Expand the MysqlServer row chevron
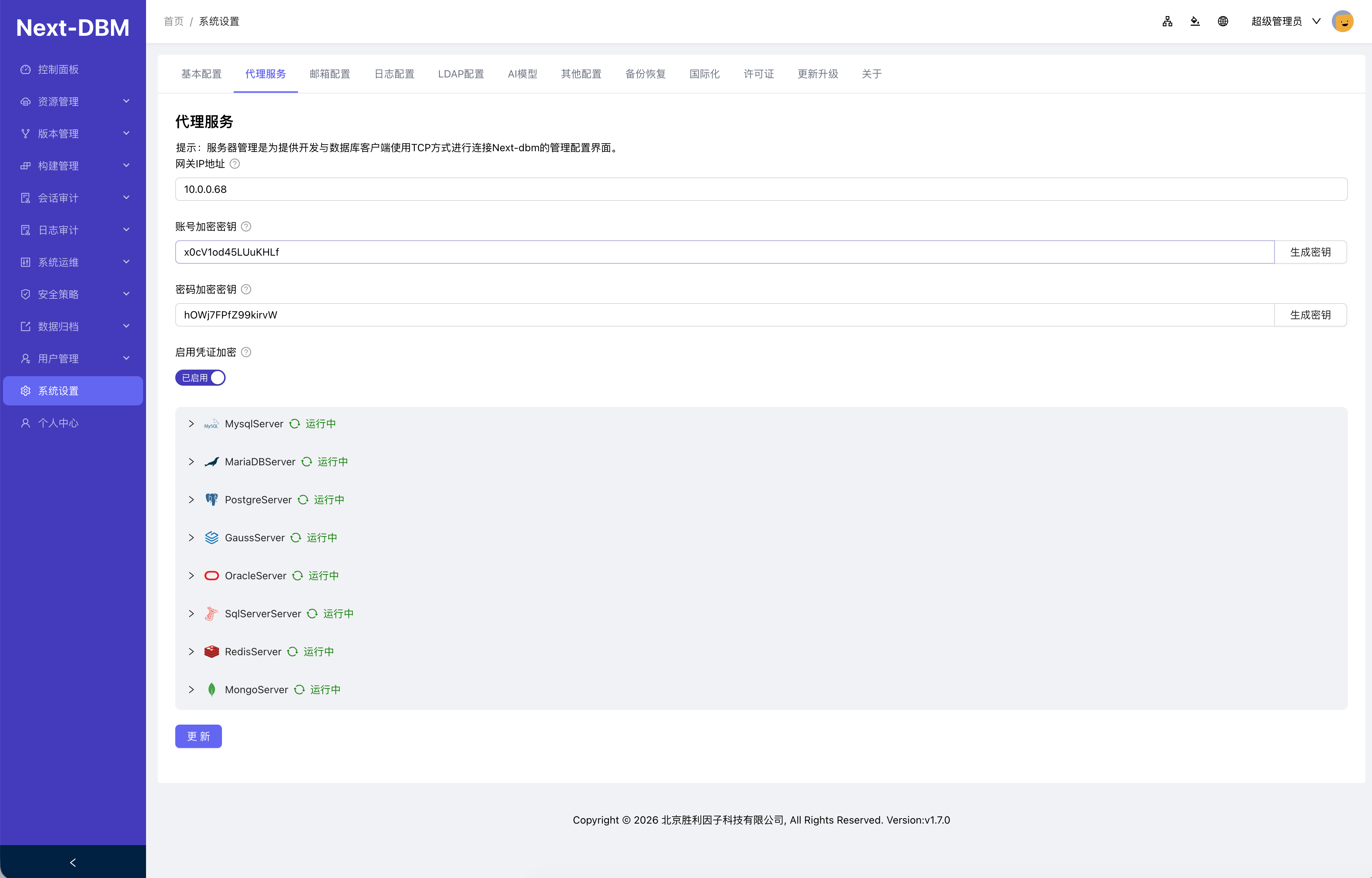This screenshot has width=1372, height=878. pyautogui.click(x=191, y=424)
